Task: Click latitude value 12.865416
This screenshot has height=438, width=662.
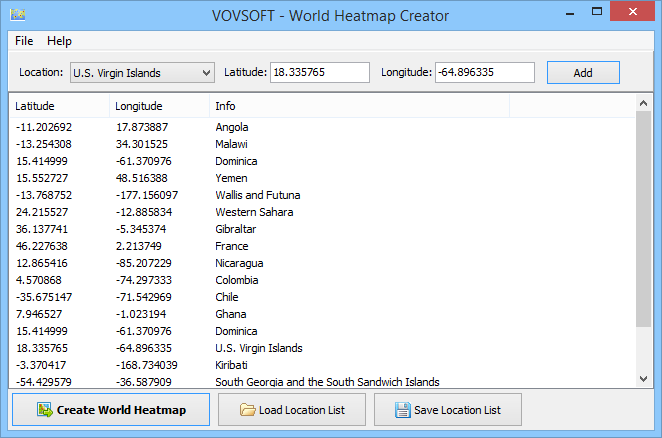Action: (x=42, y=263)
